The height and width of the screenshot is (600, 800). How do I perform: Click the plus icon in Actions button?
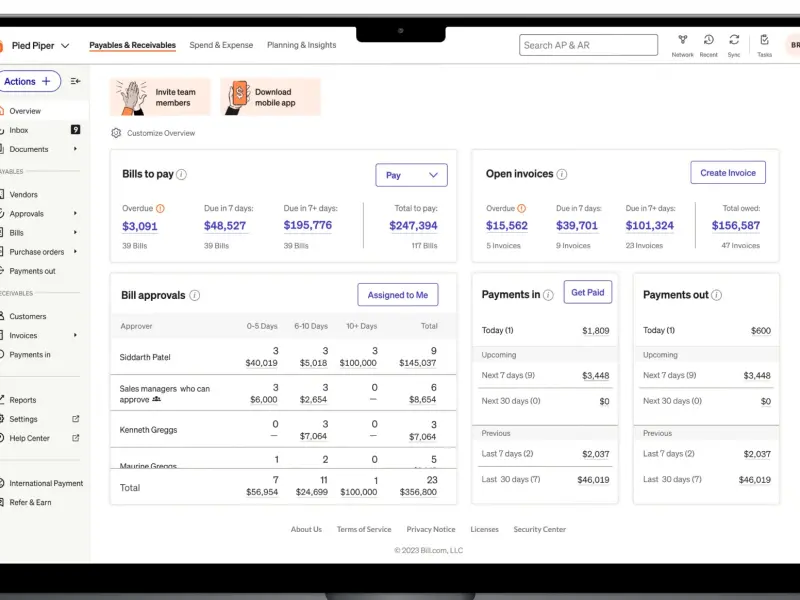(46, 81)
